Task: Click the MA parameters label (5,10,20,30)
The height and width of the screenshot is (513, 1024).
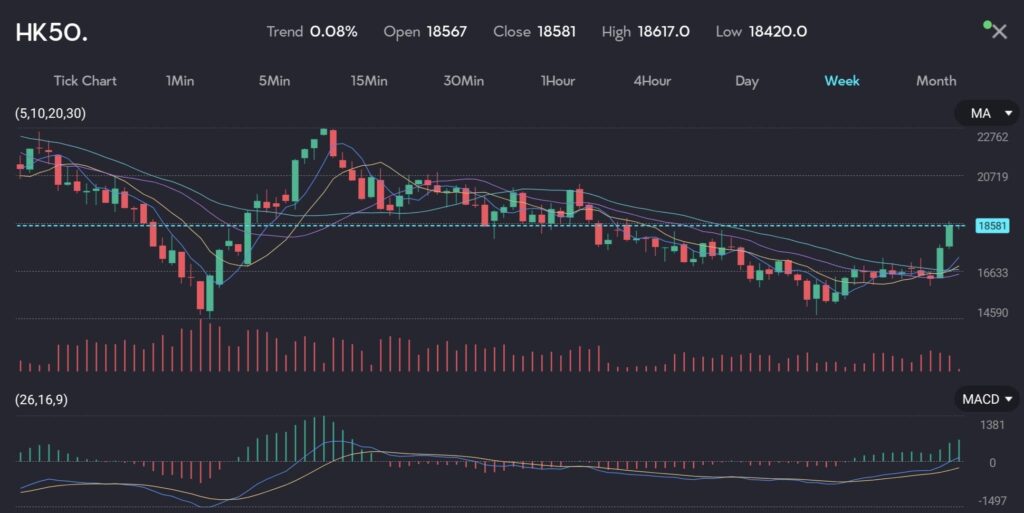Action: 50,114
